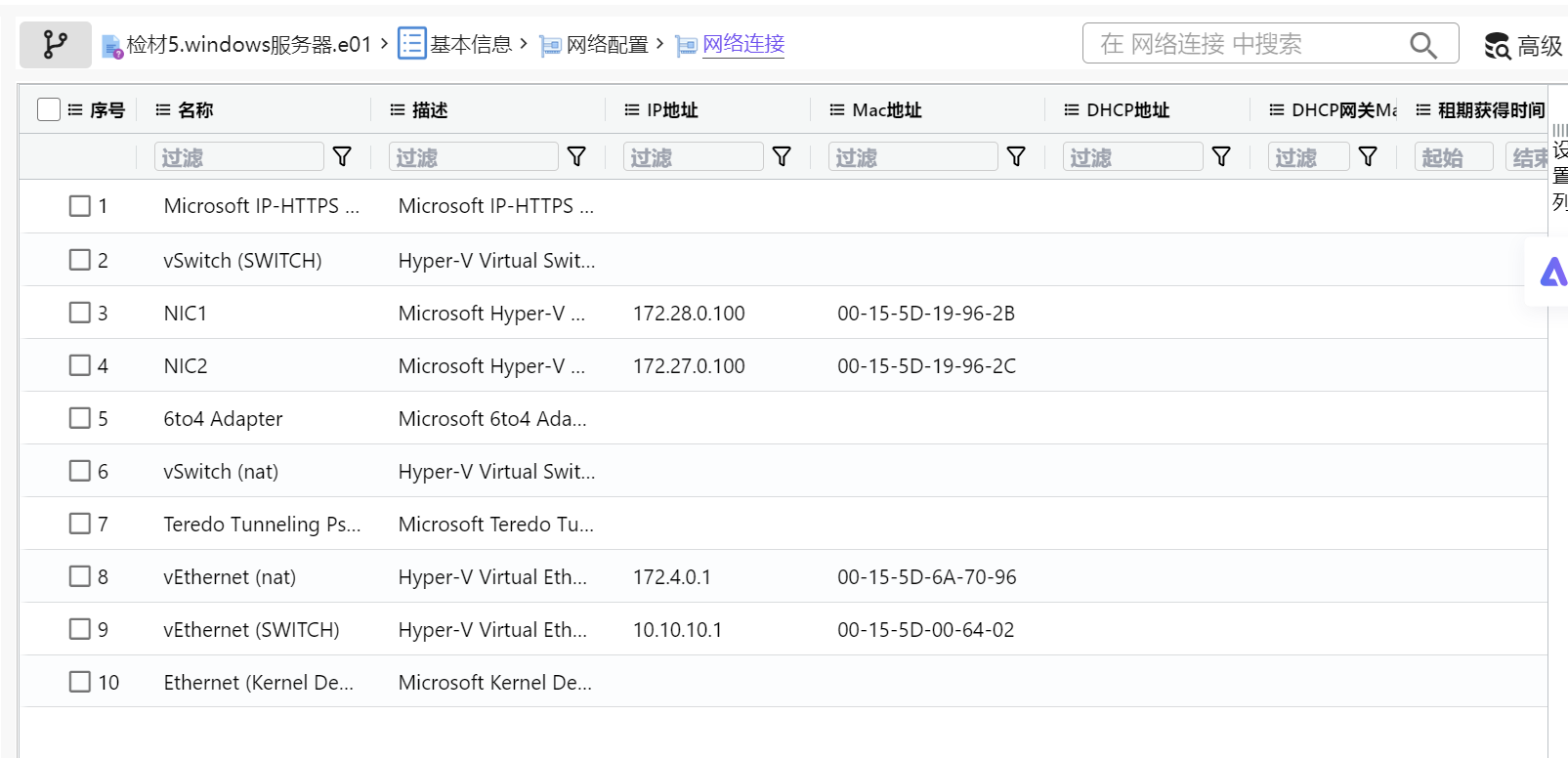Select IP cell 172.27.0.100

pos(689,366)
